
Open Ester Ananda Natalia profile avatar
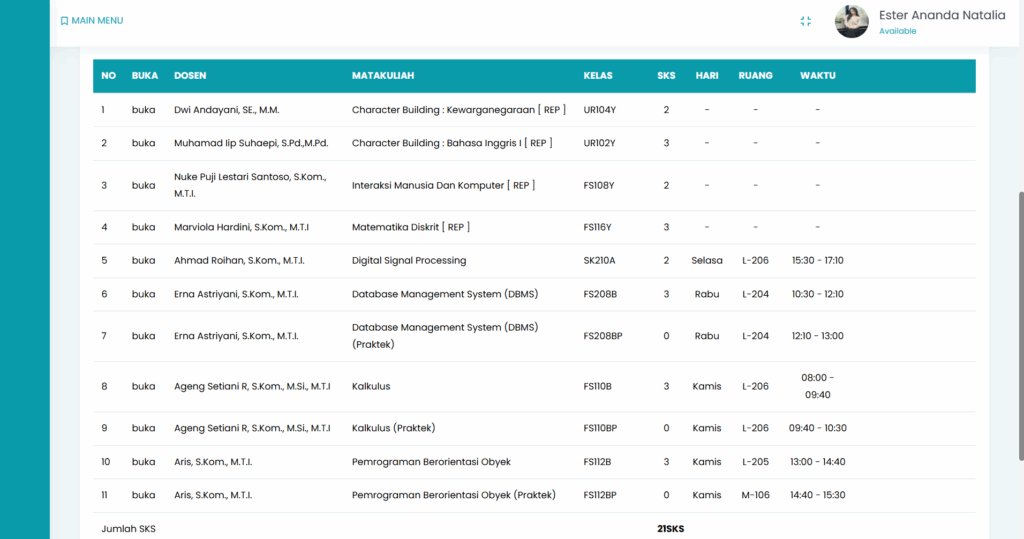(852, 22)
